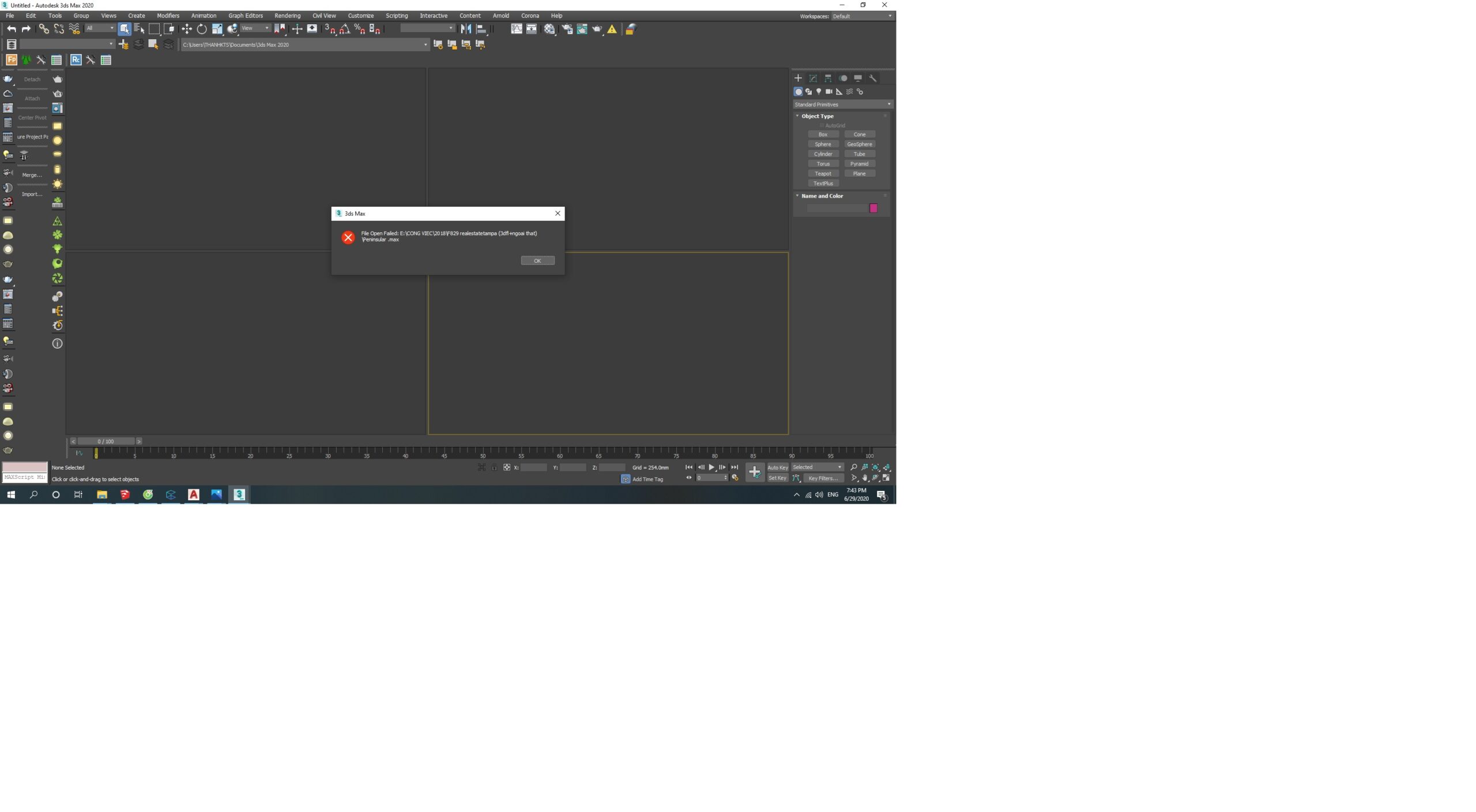Image resolution: width=1476 pixels, height=812 pixels.
Task: Collapse the Object Type rollout
Action: (816, 116)
